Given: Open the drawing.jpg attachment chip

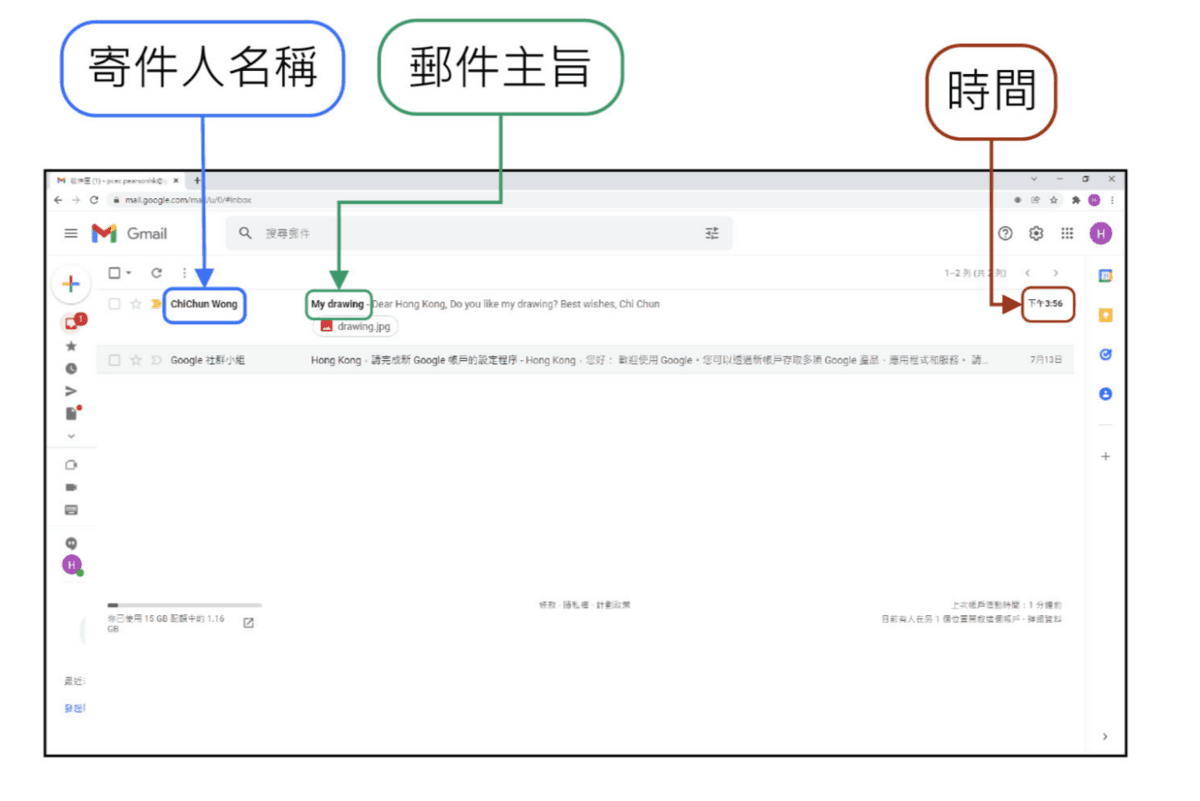Looking at the screenshot, I should tap(355, 326).
